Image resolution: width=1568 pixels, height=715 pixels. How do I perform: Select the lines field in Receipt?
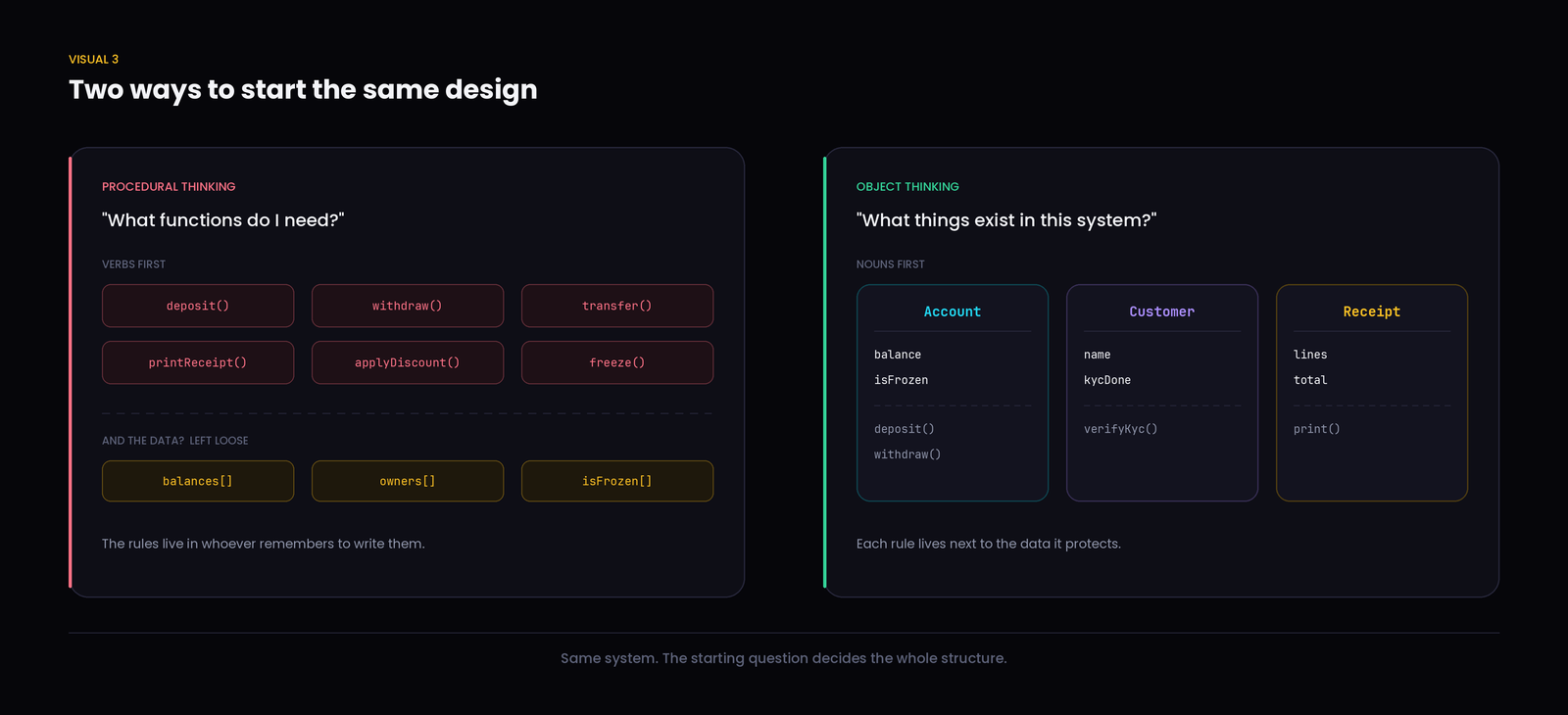pos(1310,355)
